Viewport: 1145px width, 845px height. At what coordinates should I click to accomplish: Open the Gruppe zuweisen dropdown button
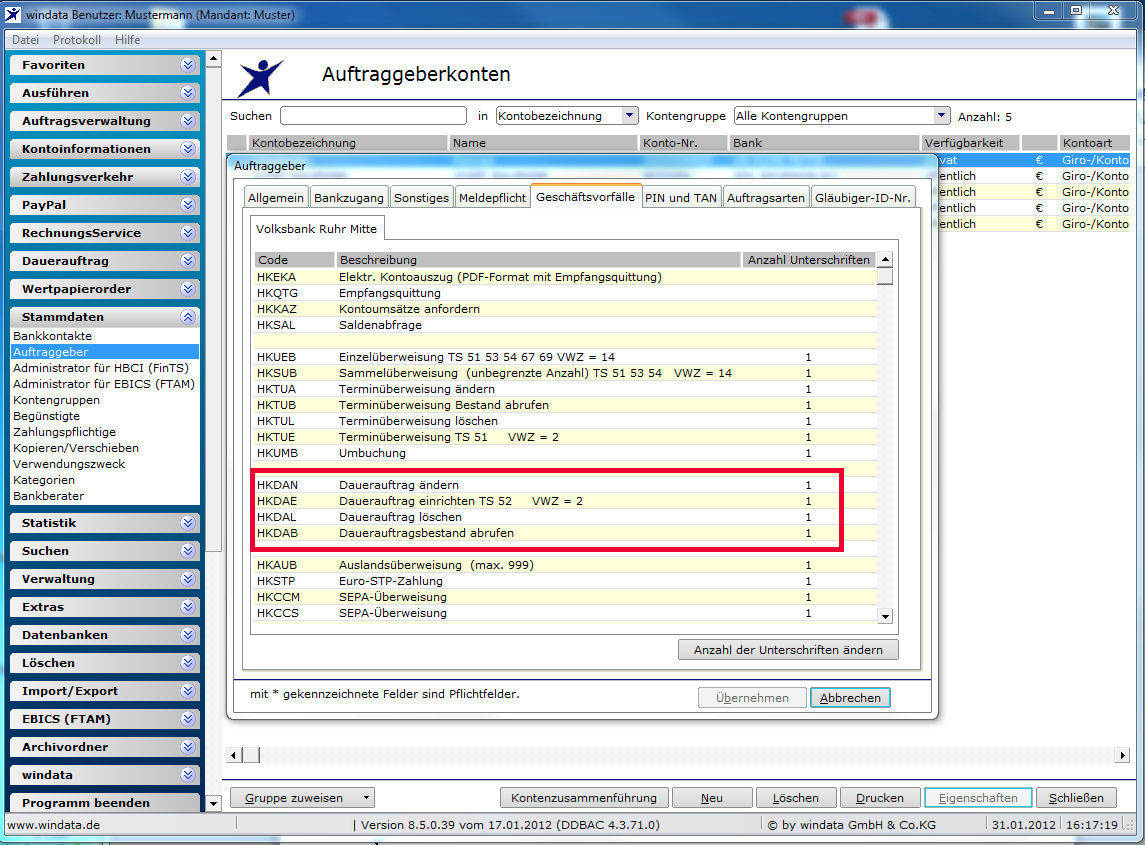(302, 798)
